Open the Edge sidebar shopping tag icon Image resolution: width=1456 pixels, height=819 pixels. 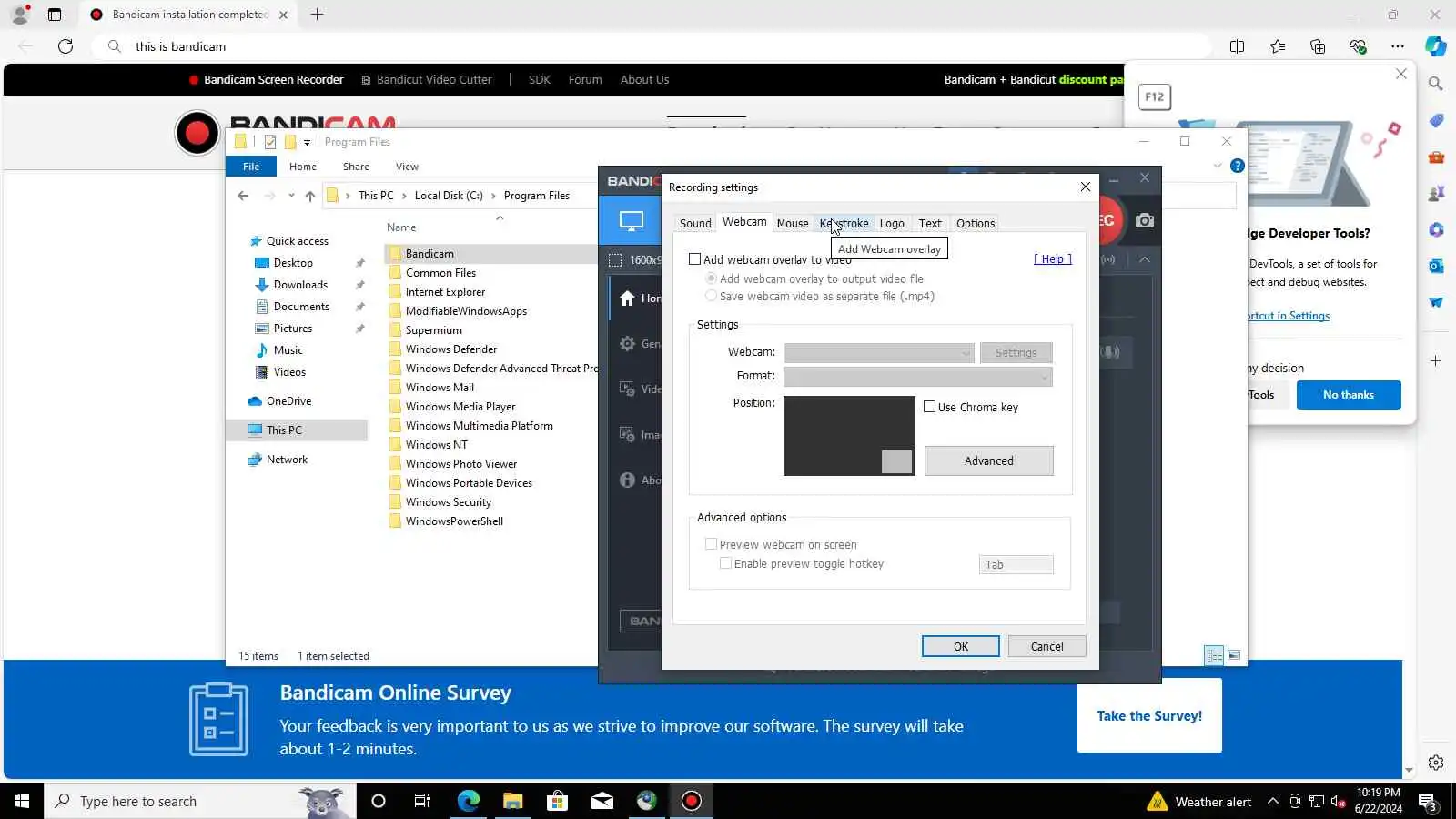coord(1436,120)
